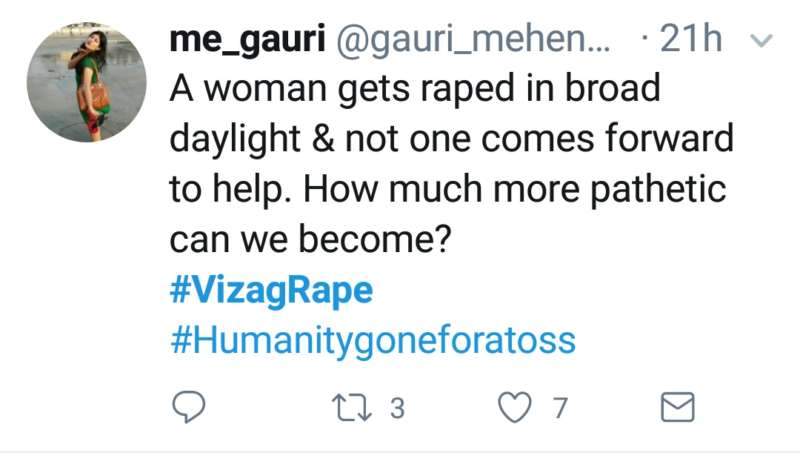The width and height of the screenshot is (800, 456).
Task: Click the reply speech bubble icon
Action: 193,408
